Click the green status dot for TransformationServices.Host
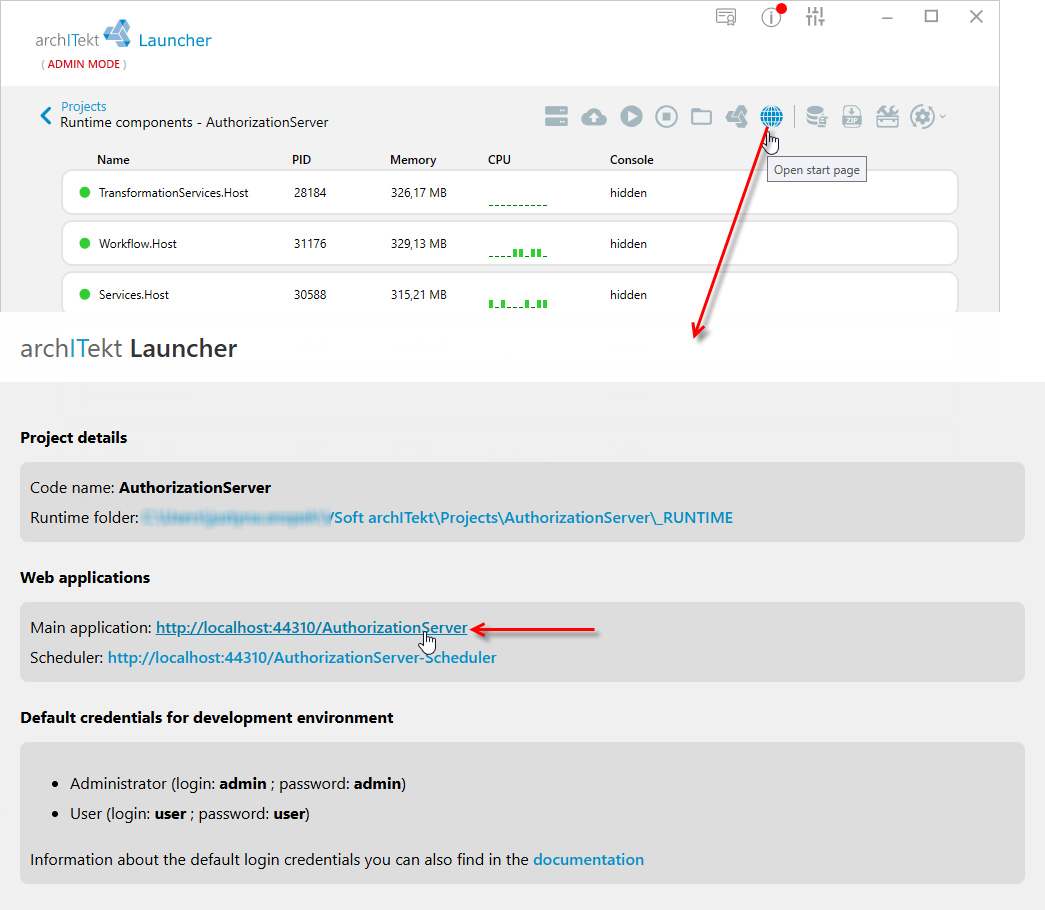Screen dimensions: 1045x910 tap(85, 193)
